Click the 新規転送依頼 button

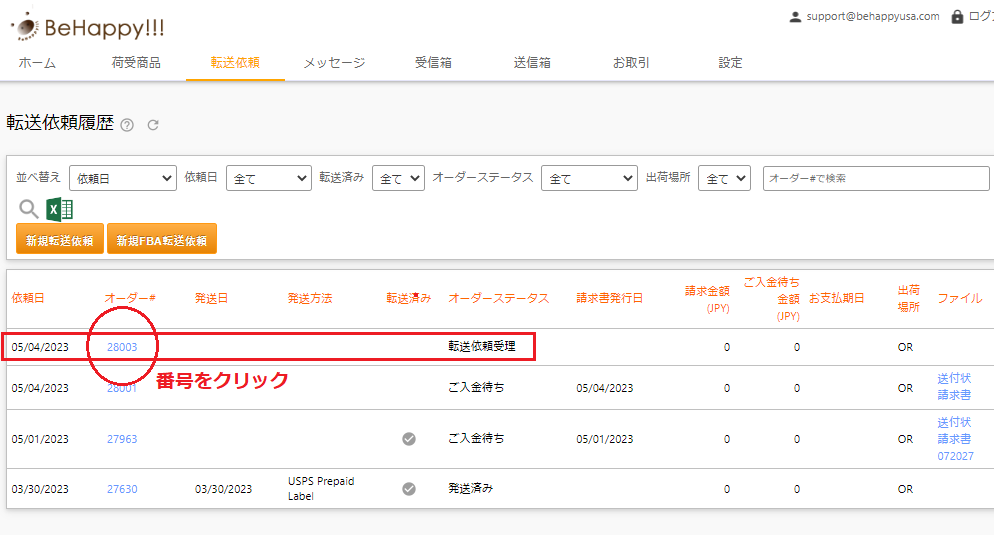(x=60, y=240)
